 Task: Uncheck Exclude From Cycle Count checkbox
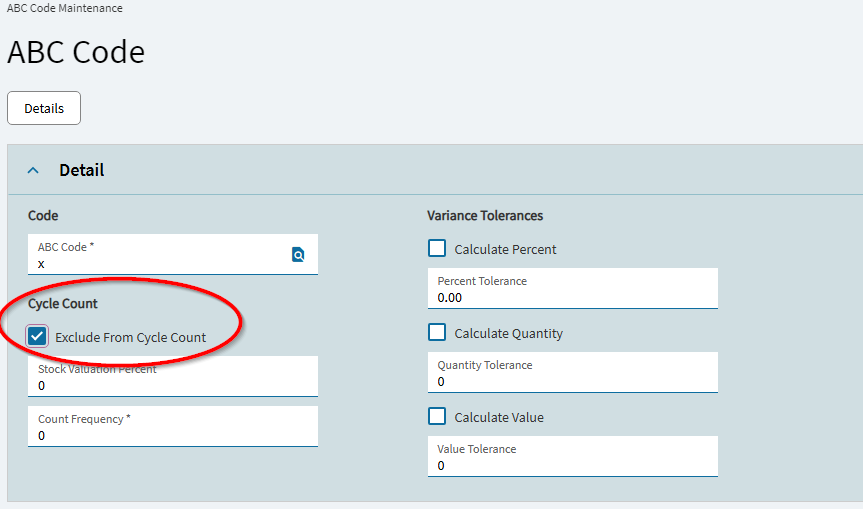pos(37,336)
